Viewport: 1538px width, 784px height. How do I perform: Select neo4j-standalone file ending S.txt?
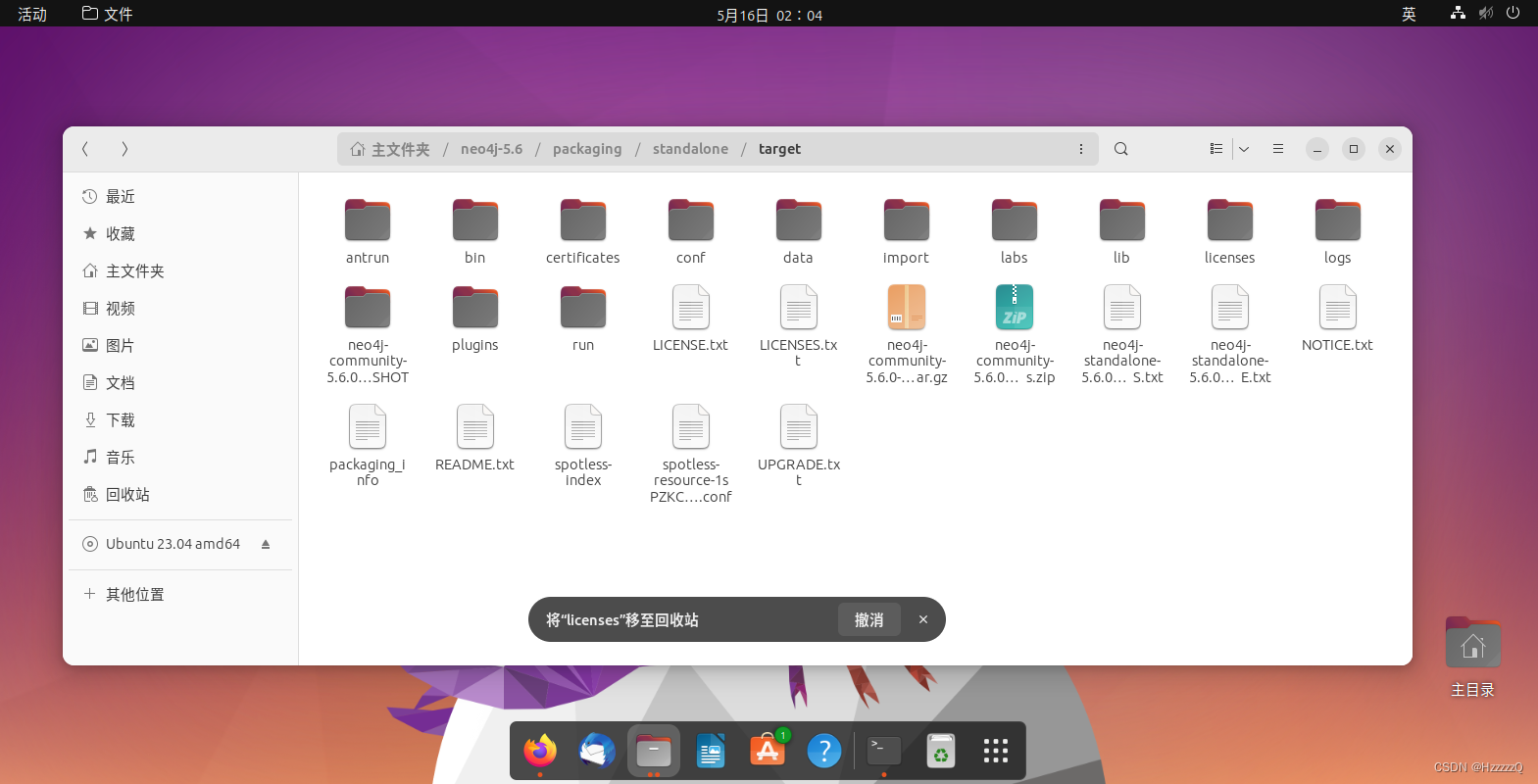1122,334
